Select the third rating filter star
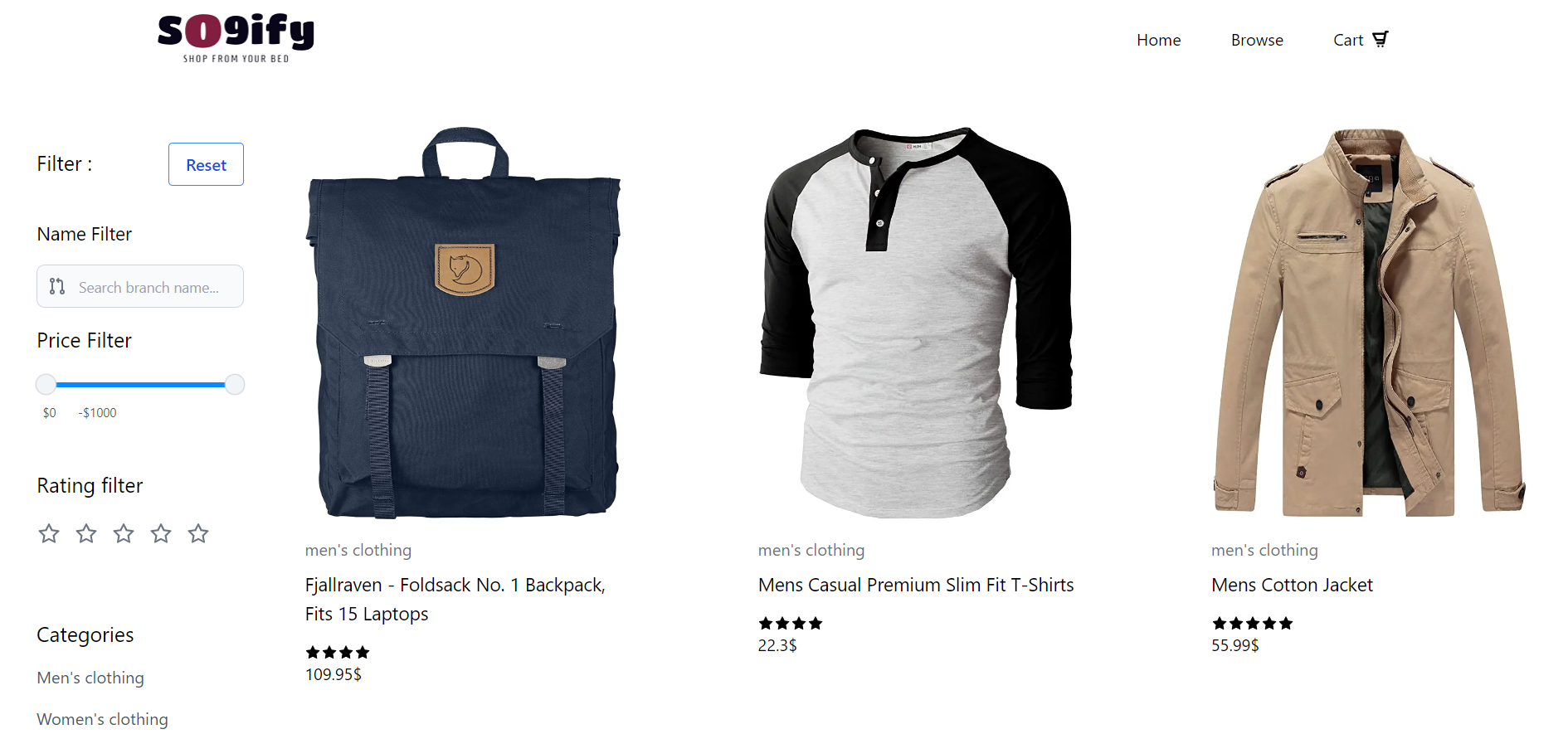 click(x=124, y=533)
